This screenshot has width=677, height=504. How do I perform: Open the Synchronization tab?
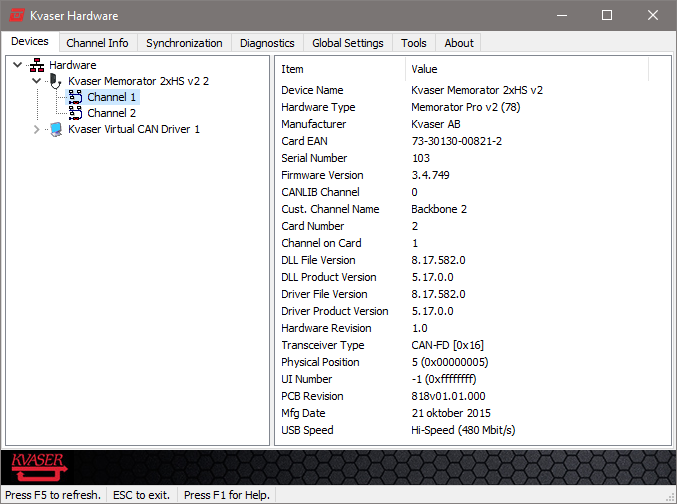[x=184, y=43]
